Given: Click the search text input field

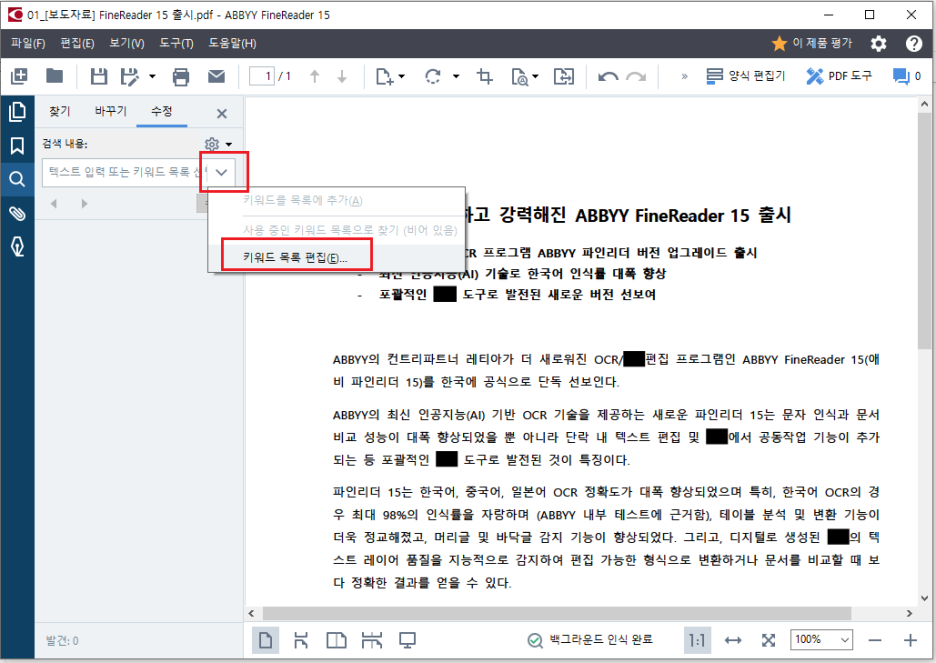Looking at the screenshot, I should (x=123, y=172).
